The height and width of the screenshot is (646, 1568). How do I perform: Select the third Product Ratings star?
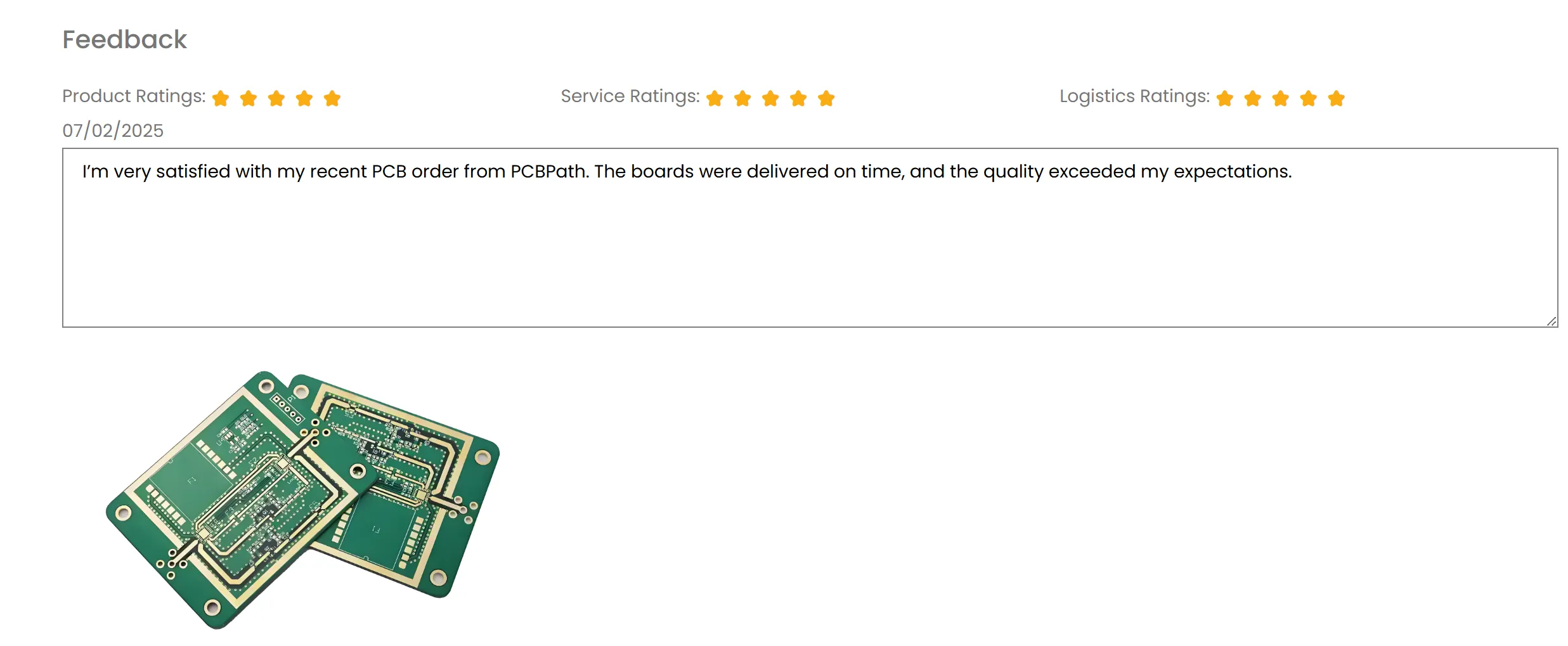[276, 98]
